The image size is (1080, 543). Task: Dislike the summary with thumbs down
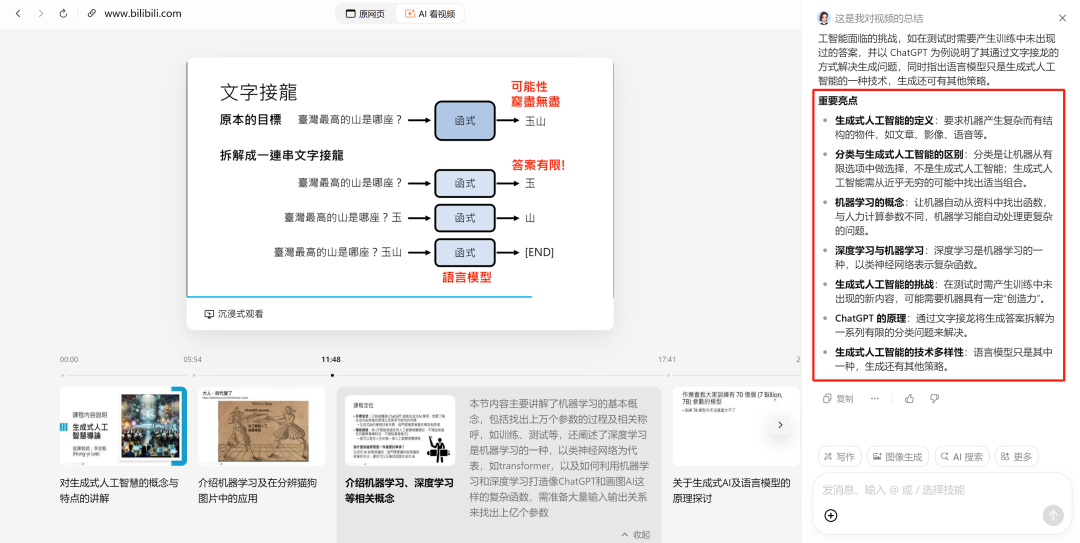click(x=935, y=398)
